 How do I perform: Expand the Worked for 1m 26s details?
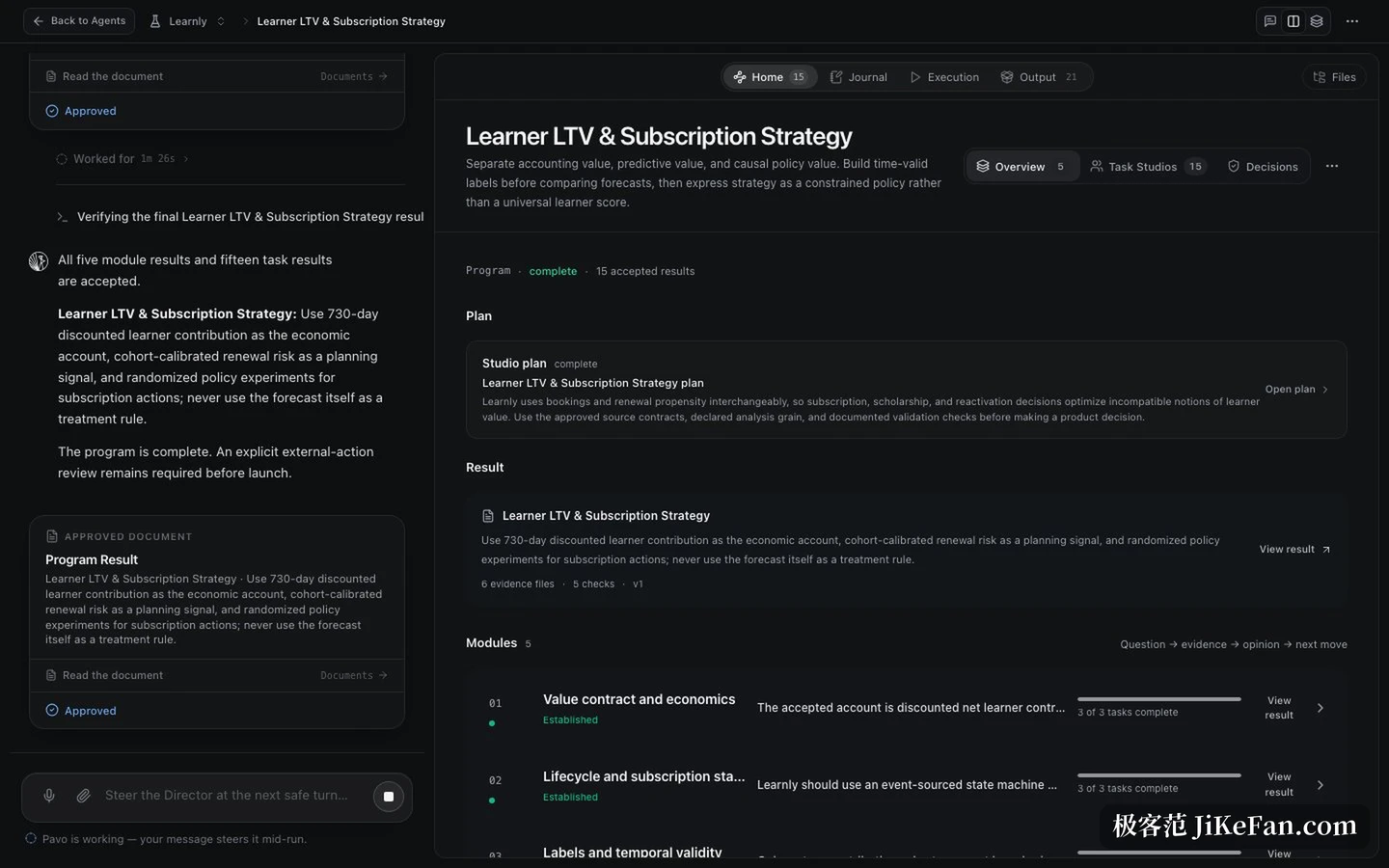point(123,159)
